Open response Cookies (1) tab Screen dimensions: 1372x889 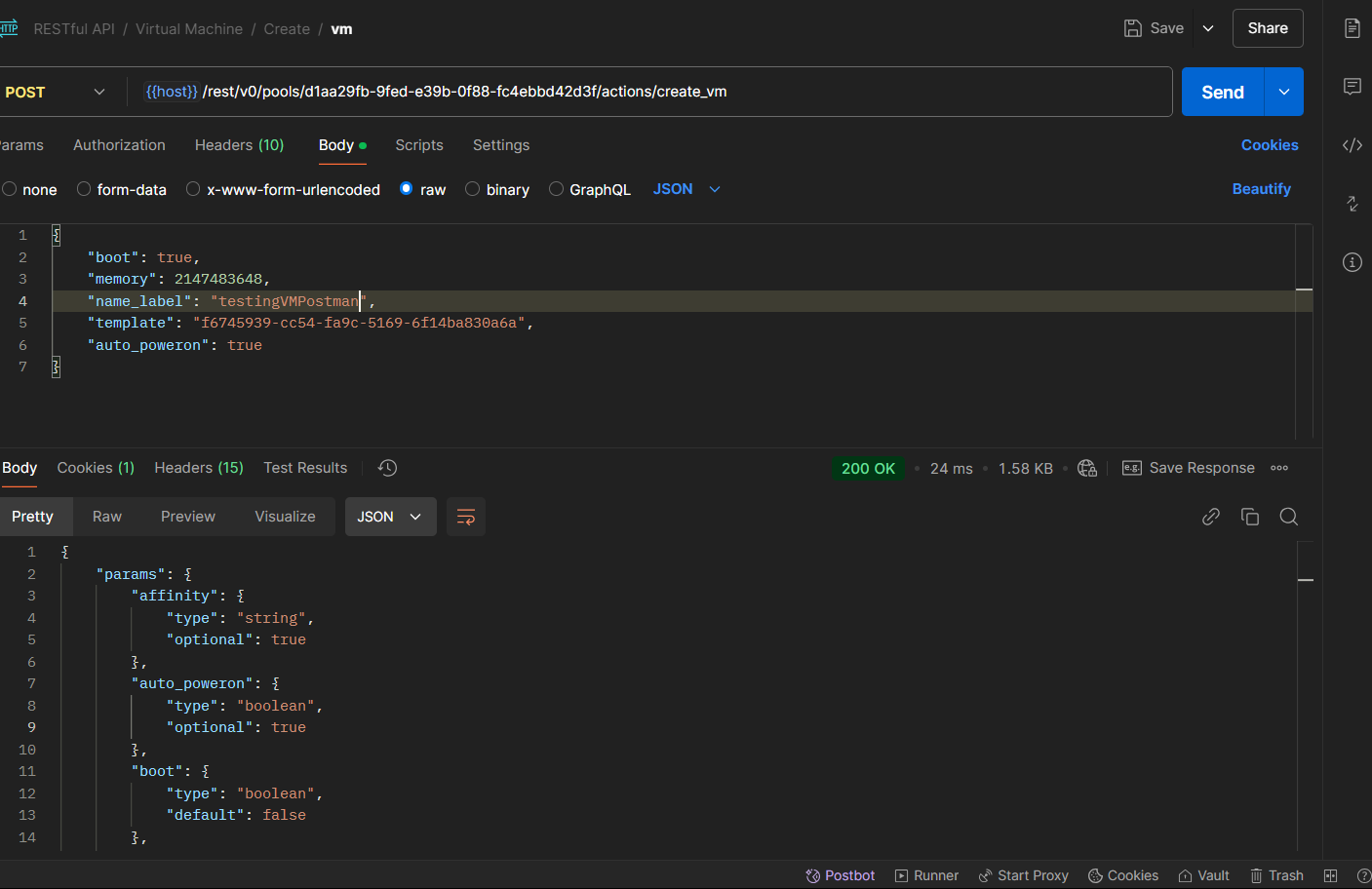click(x=96, y=468)
